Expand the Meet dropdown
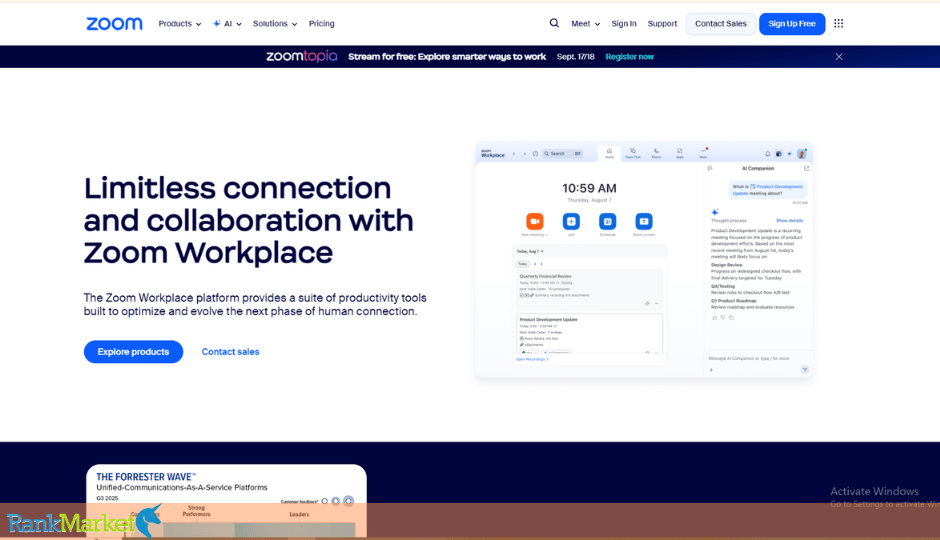Viewport: 940px width, 540px height. [585, 23]
